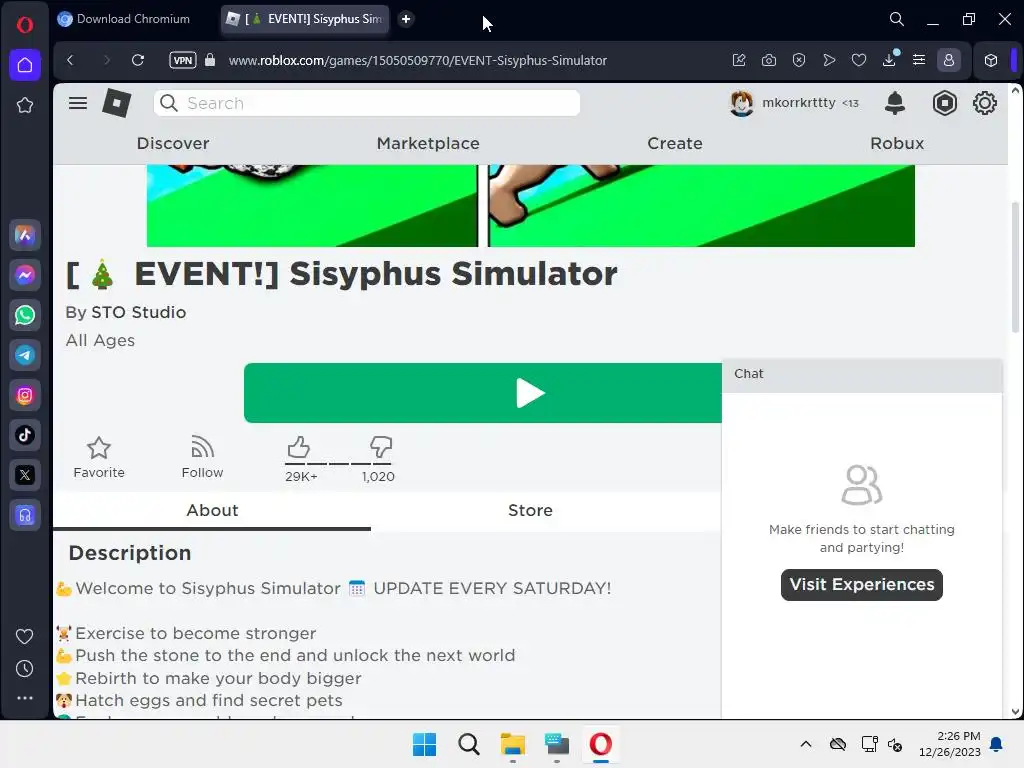The width and height of the screenshot is (1024, 768).
Task: Open the Opera start page home icon
Action: tap(25, 65)
